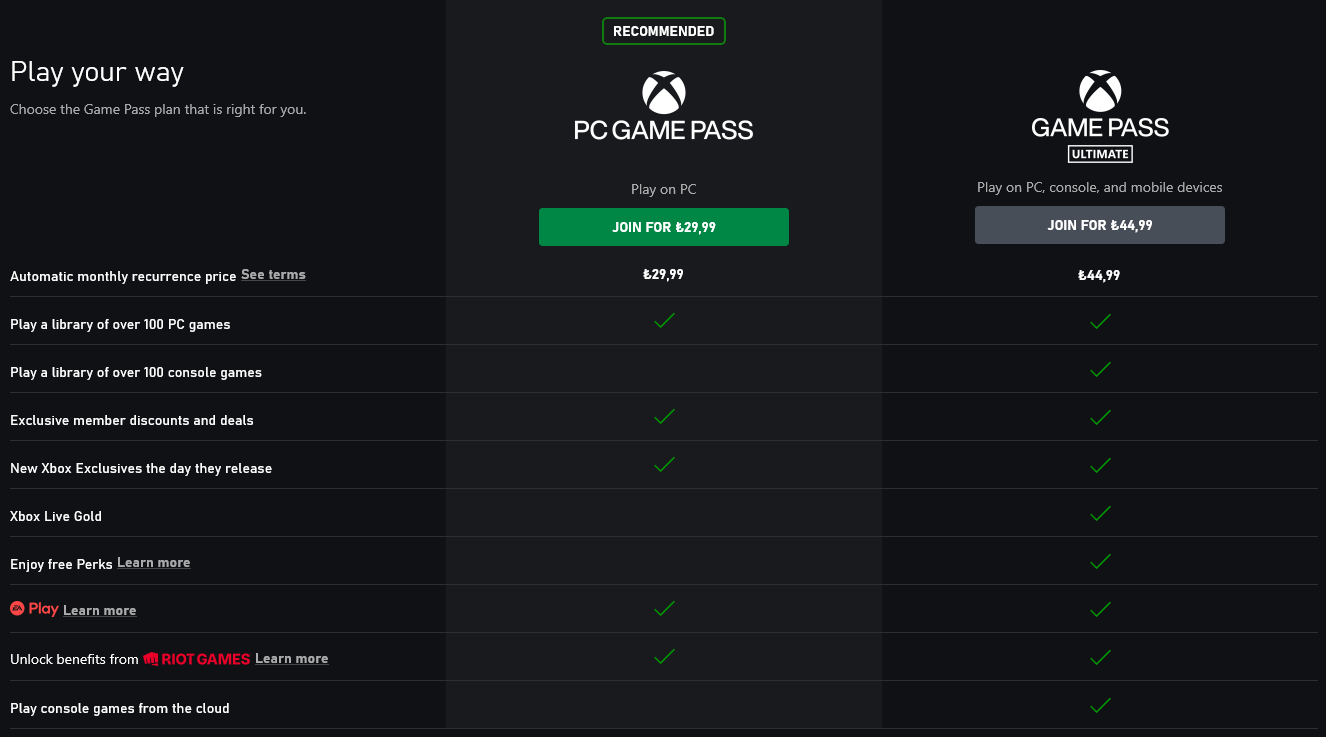Click Ultimate checkmark for console games library
This screenshot has height=737, width=1326.
[x=1100, y=370]
